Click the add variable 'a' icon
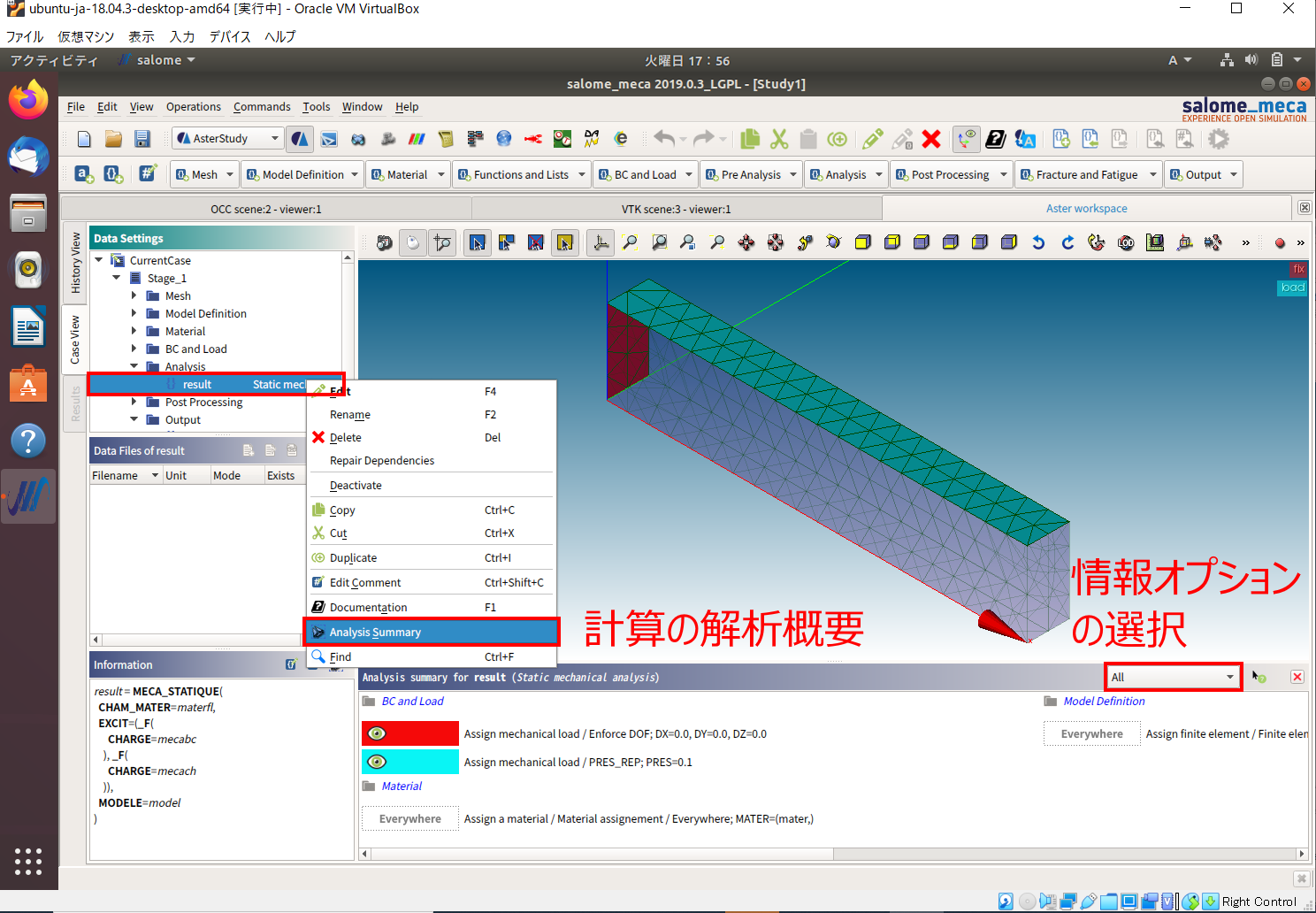Screen dimensions: 1316x913 [84, 174]
